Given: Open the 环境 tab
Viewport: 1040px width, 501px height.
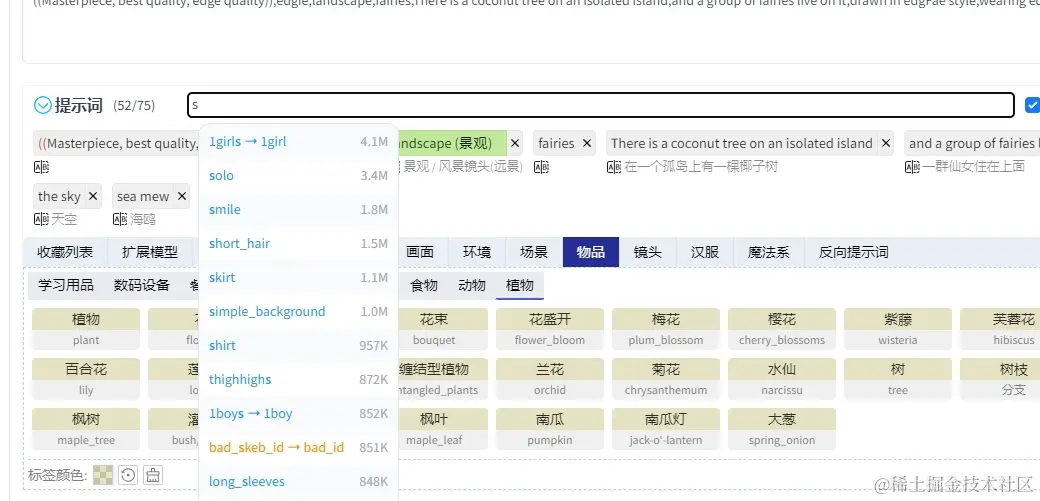Looking at the screenshot, I should pyautogui.click(x=477, y=252).
